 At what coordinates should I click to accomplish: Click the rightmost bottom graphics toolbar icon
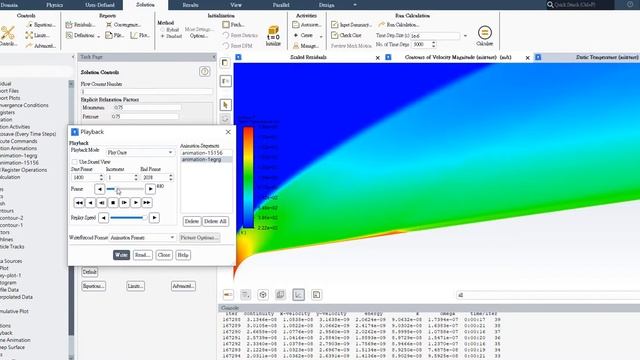click(316, 295)
